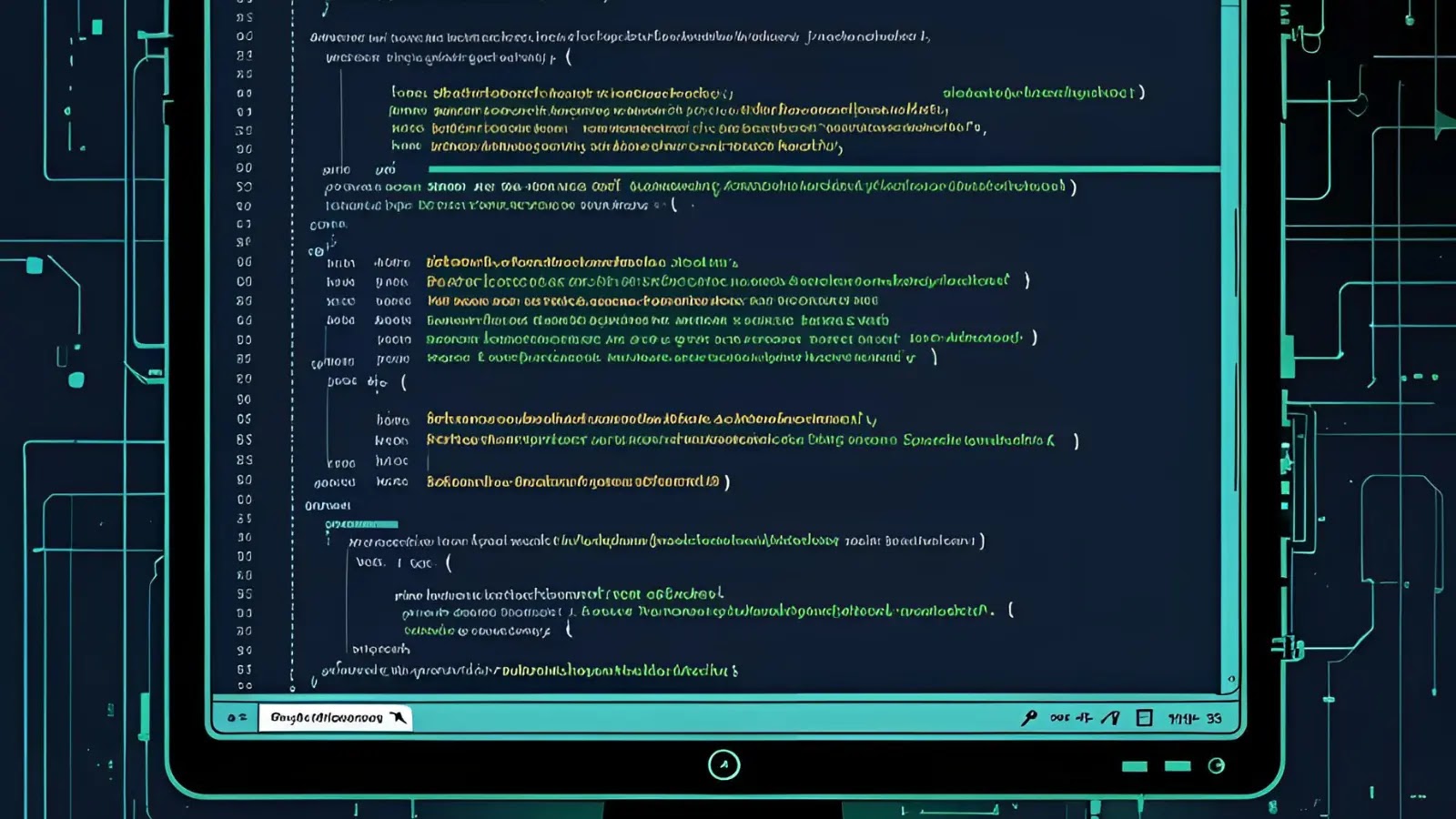Toggle the green progress marker near the lower code block
The image size is (1456, 819).
[x=364, y=523]
